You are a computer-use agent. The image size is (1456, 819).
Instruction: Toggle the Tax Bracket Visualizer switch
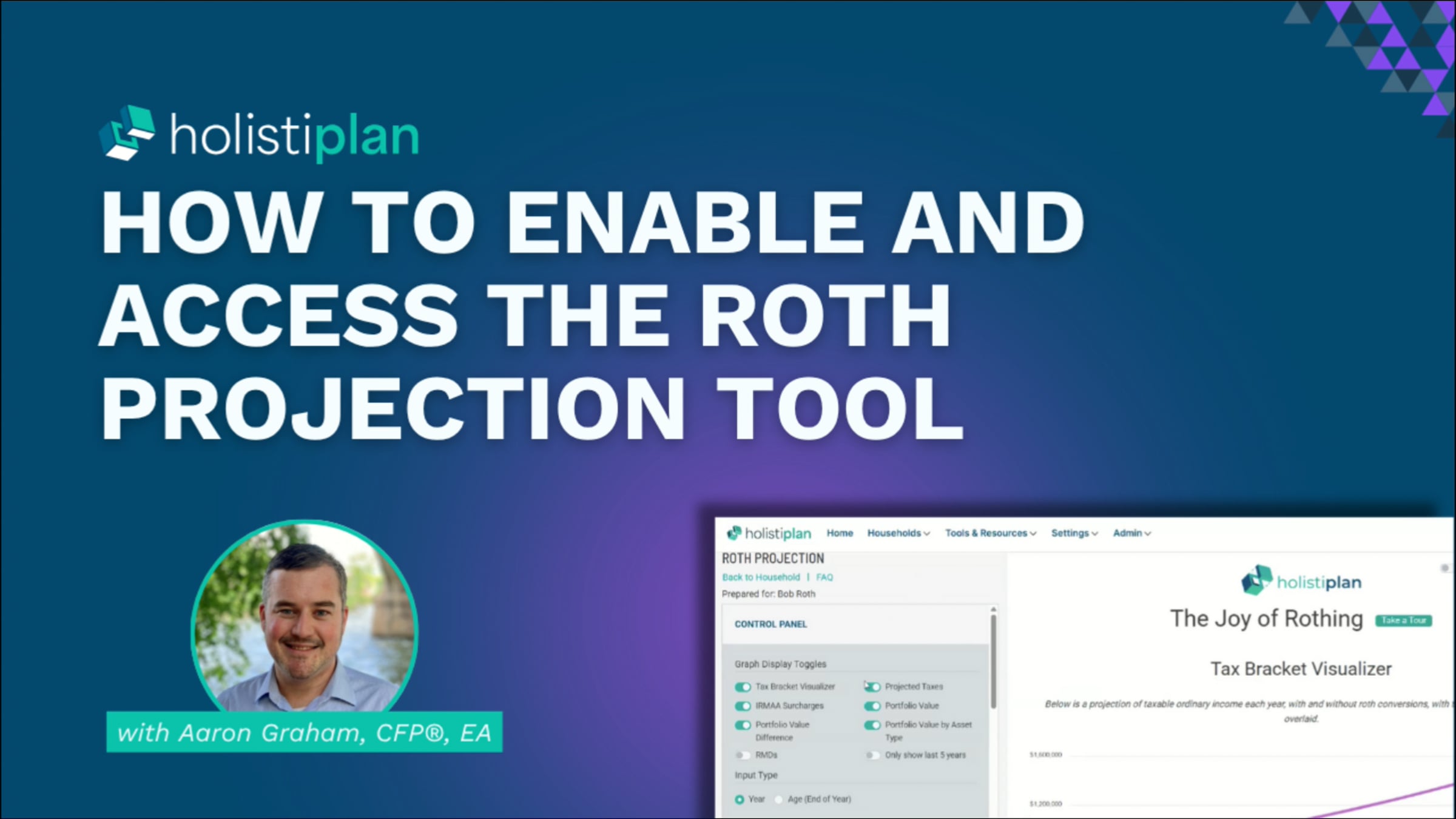pos(743,687)
